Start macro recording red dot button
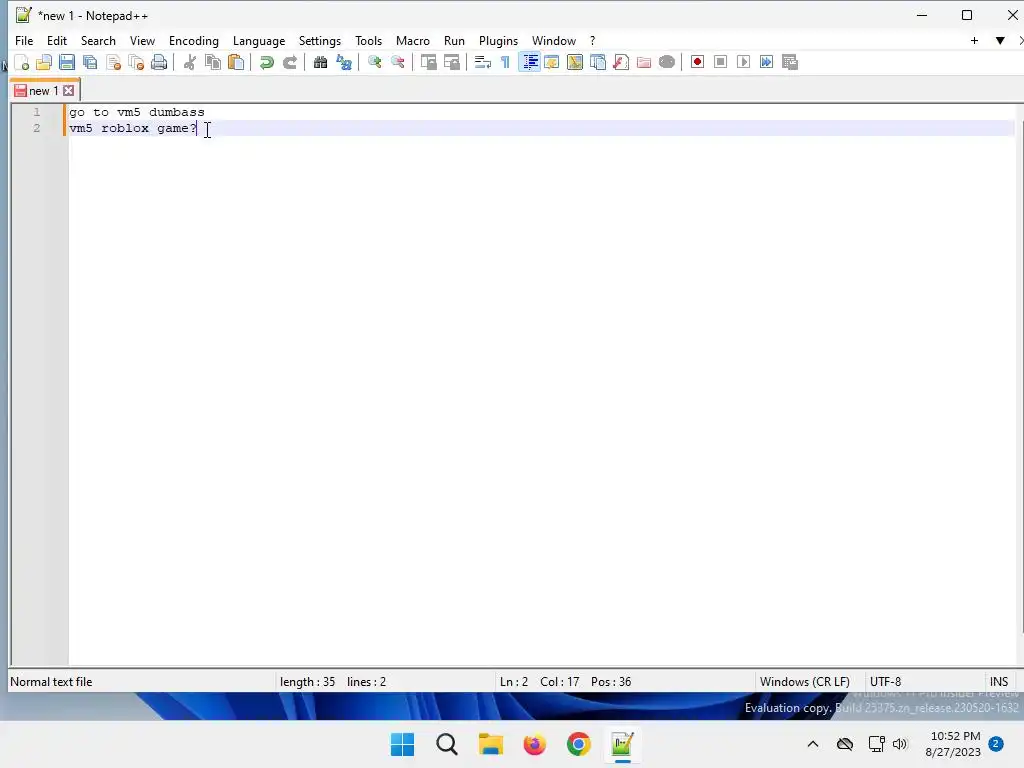Viewport: 1024px width, 768px height. pyautogui.click(x=697, y=62)
